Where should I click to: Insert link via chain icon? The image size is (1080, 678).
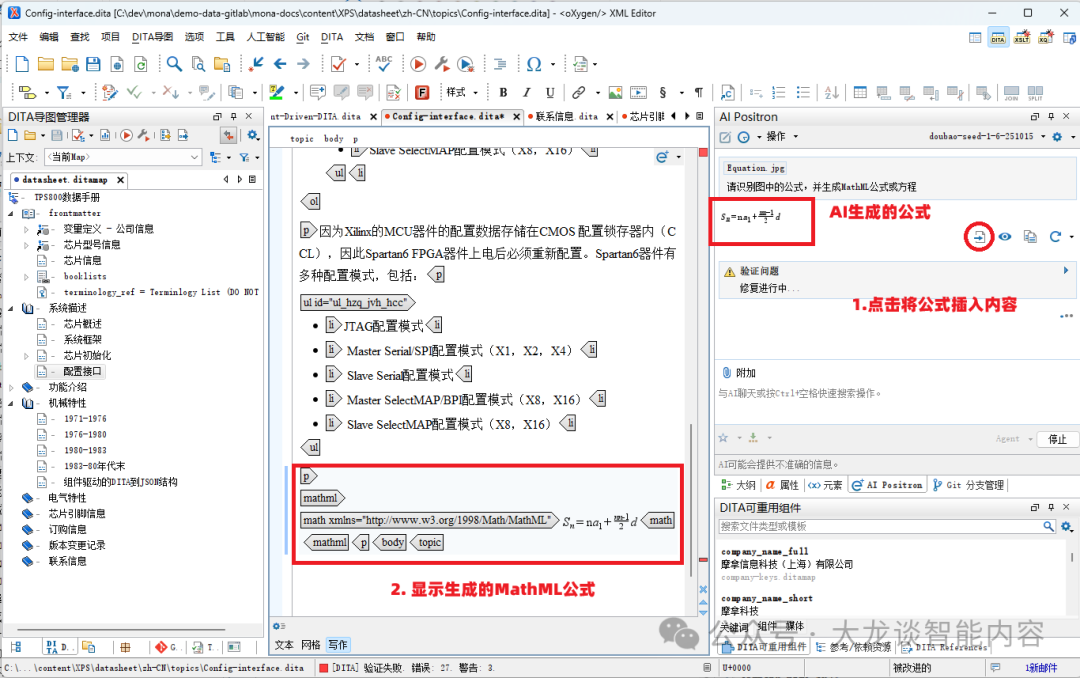click(579, 92)
